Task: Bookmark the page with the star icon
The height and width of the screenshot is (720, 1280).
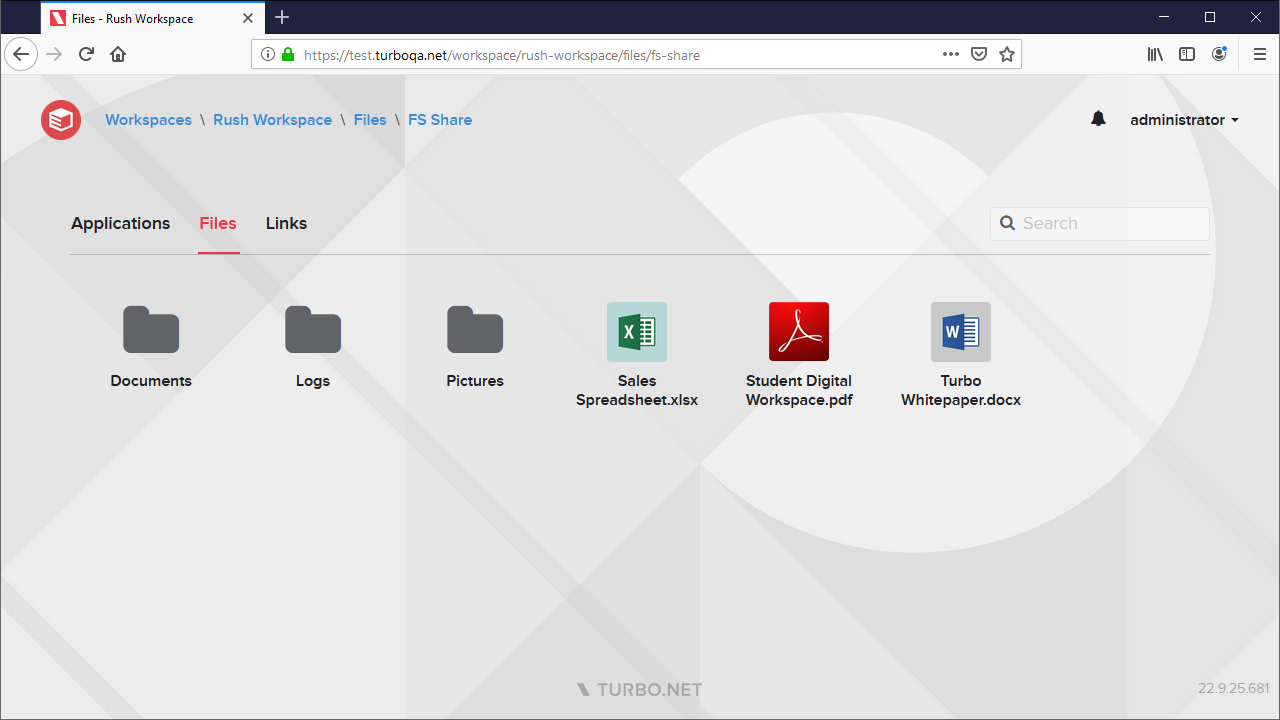Action: [1007, 54]
